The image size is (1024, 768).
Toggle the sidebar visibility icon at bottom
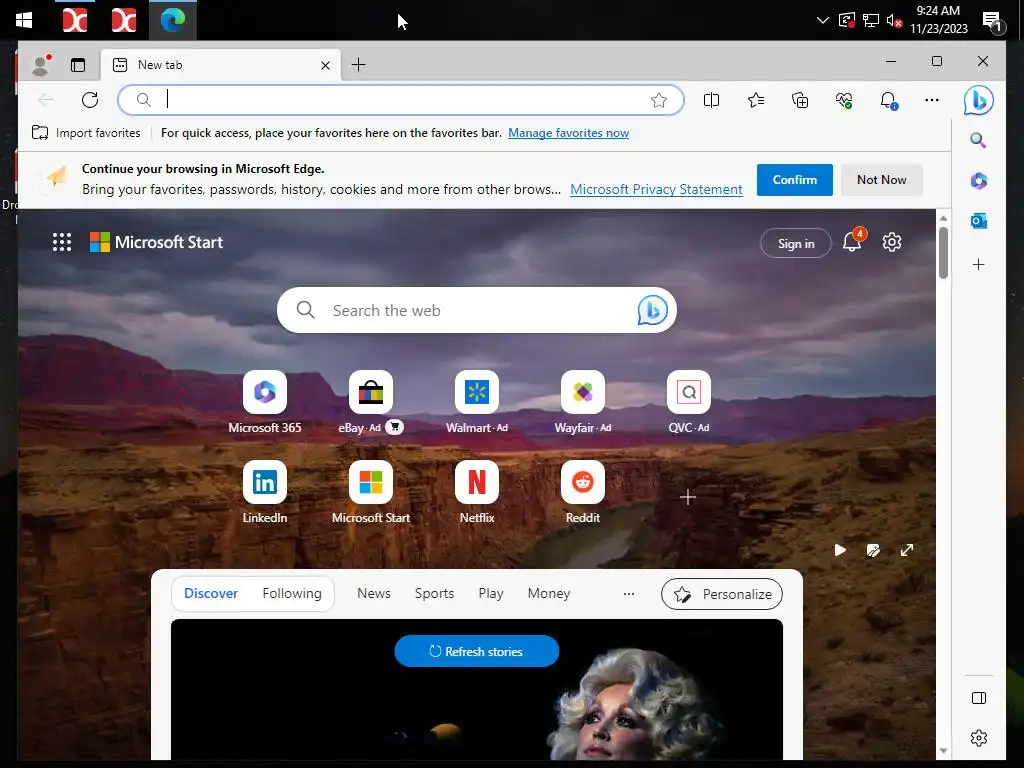[978, 698]
